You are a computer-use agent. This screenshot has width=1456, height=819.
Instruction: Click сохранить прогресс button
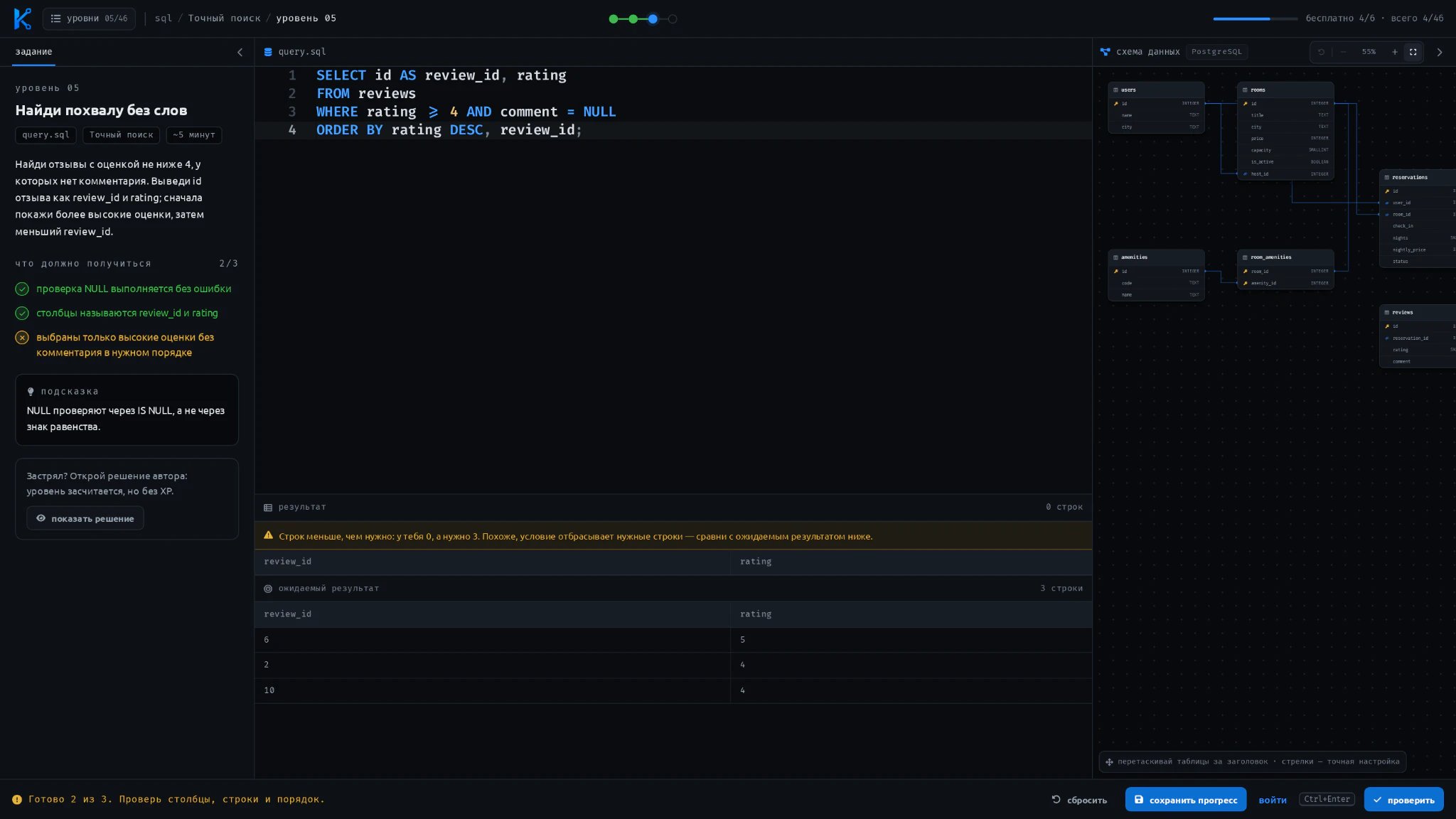pos(1185,800)
